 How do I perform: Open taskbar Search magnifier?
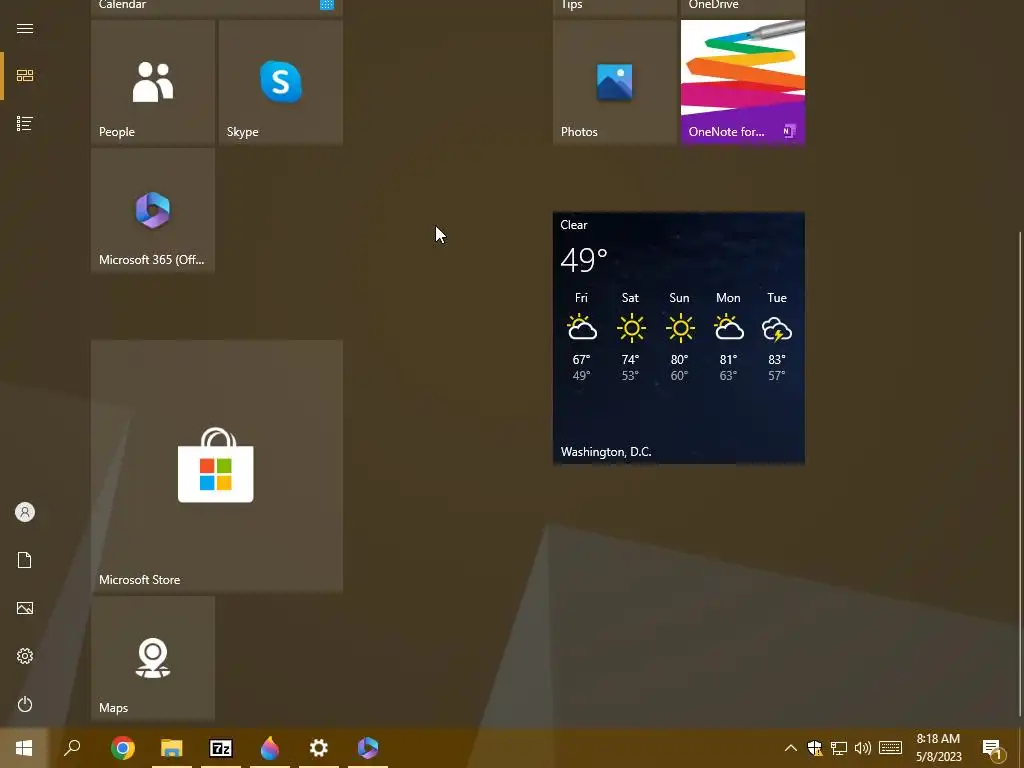click(72, 748)
